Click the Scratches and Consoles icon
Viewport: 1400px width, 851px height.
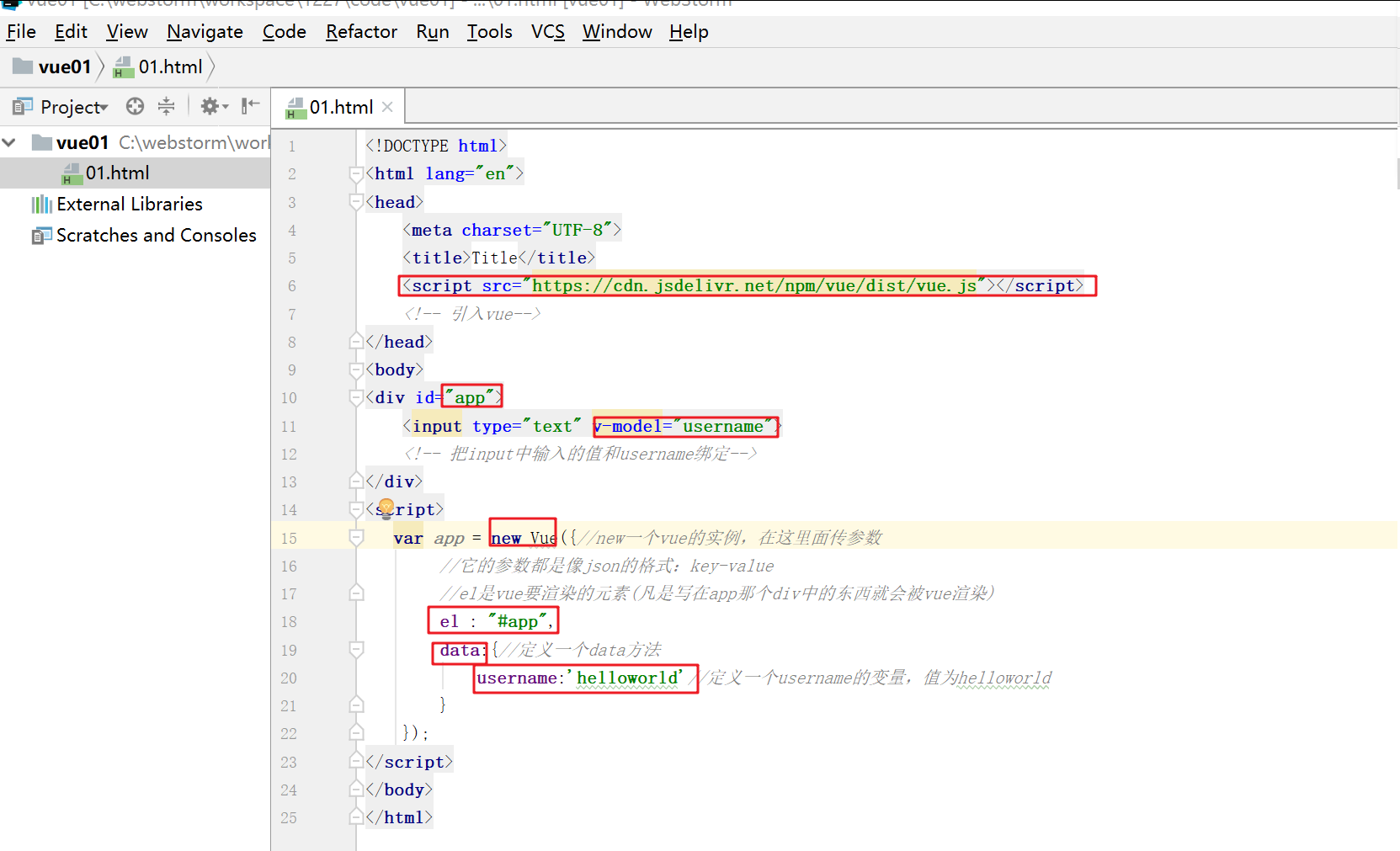tap(41, 236)
